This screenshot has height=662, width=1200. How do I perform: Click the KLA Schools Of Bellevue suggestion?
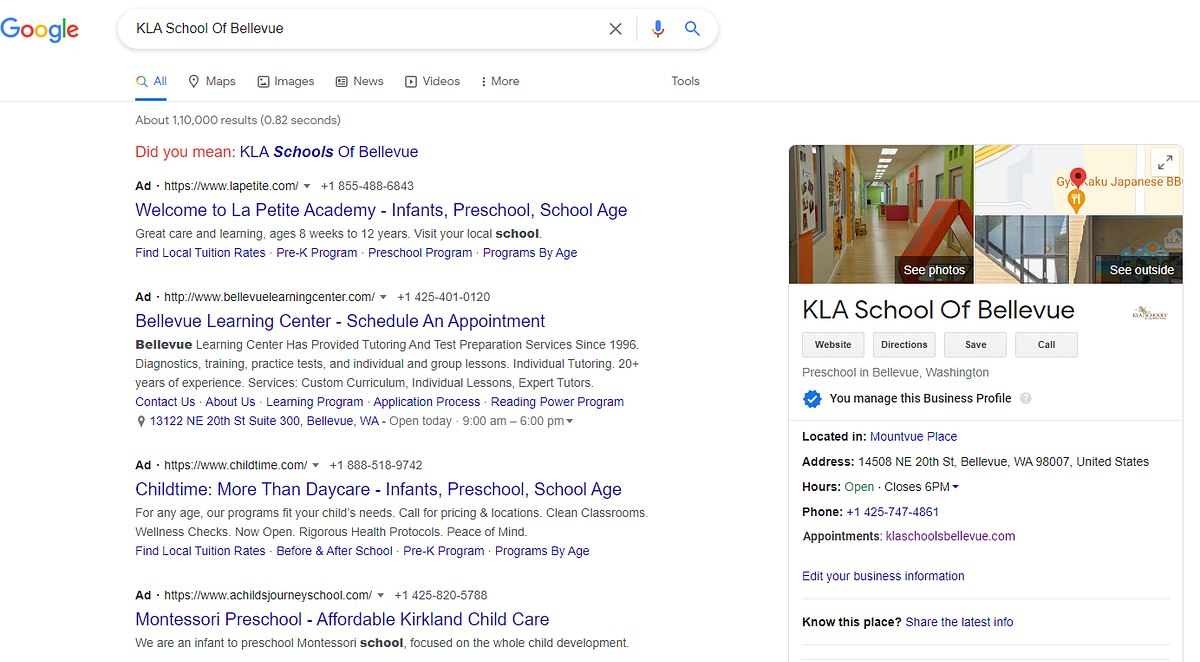[329, 152]
